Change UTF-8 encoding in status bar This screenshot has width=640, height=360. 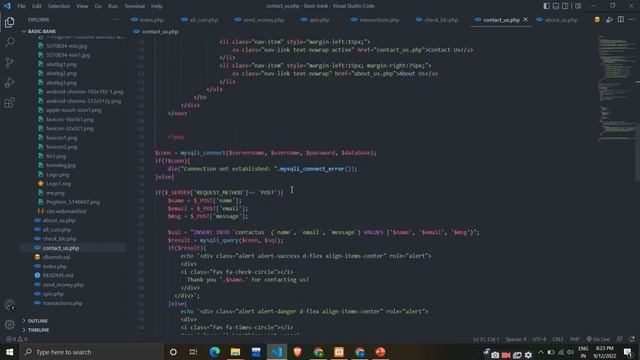pos(539,339)
